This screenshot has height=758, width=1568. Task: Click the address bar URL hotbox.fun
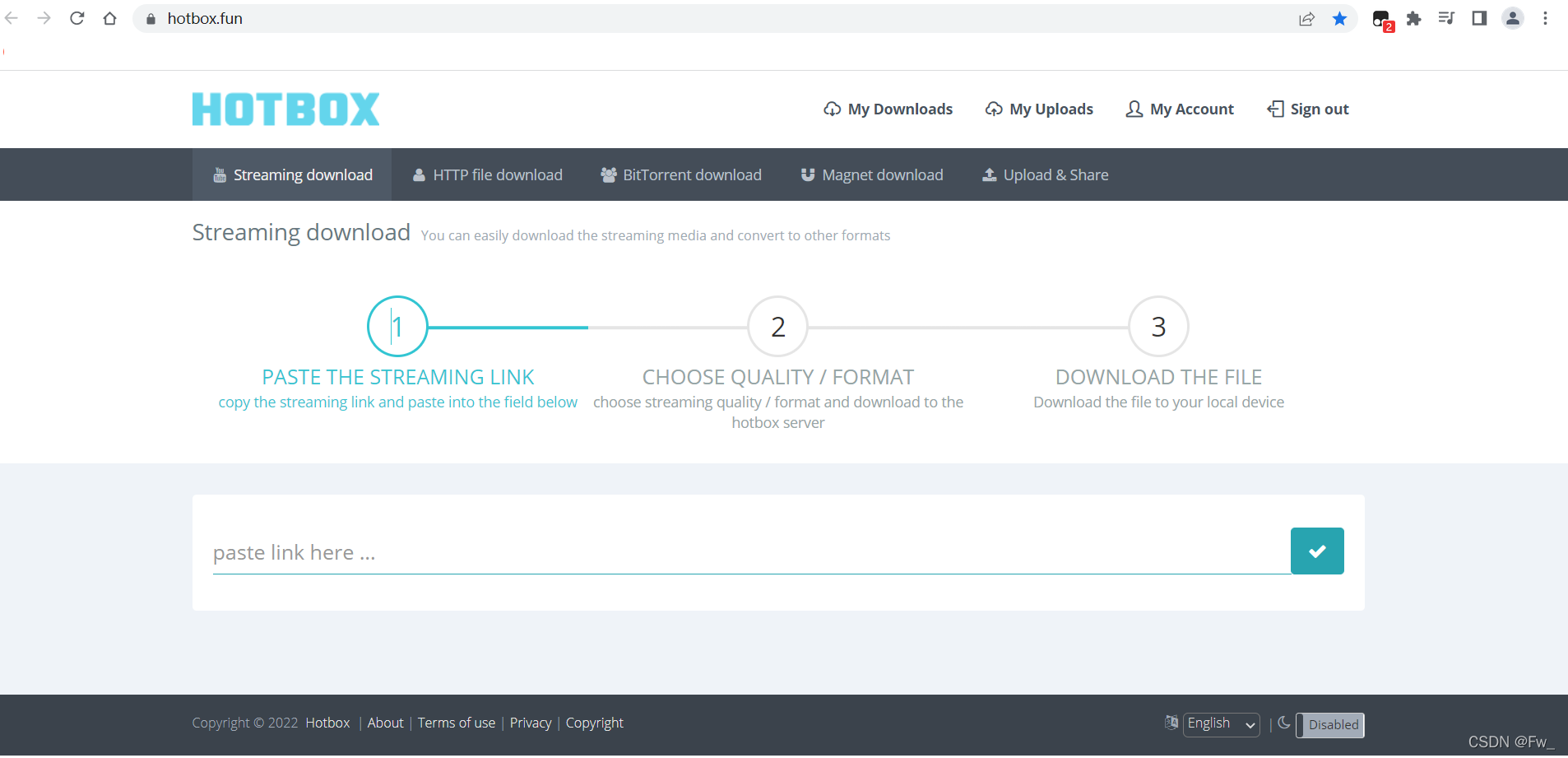[x=205, y=18]
